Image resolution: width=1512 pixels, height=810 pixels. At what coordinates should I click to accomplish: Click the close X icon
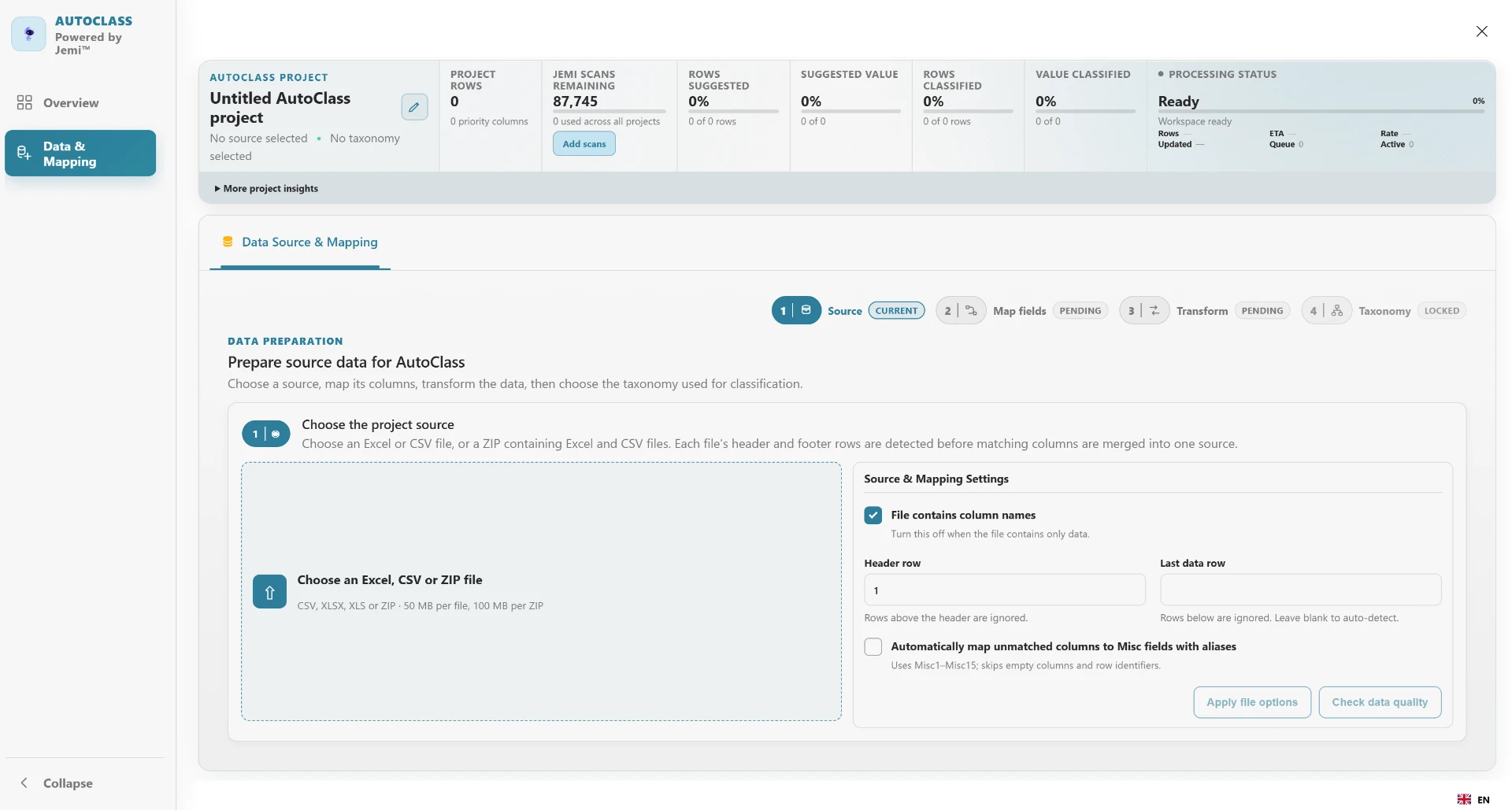tap(1481, 31)
